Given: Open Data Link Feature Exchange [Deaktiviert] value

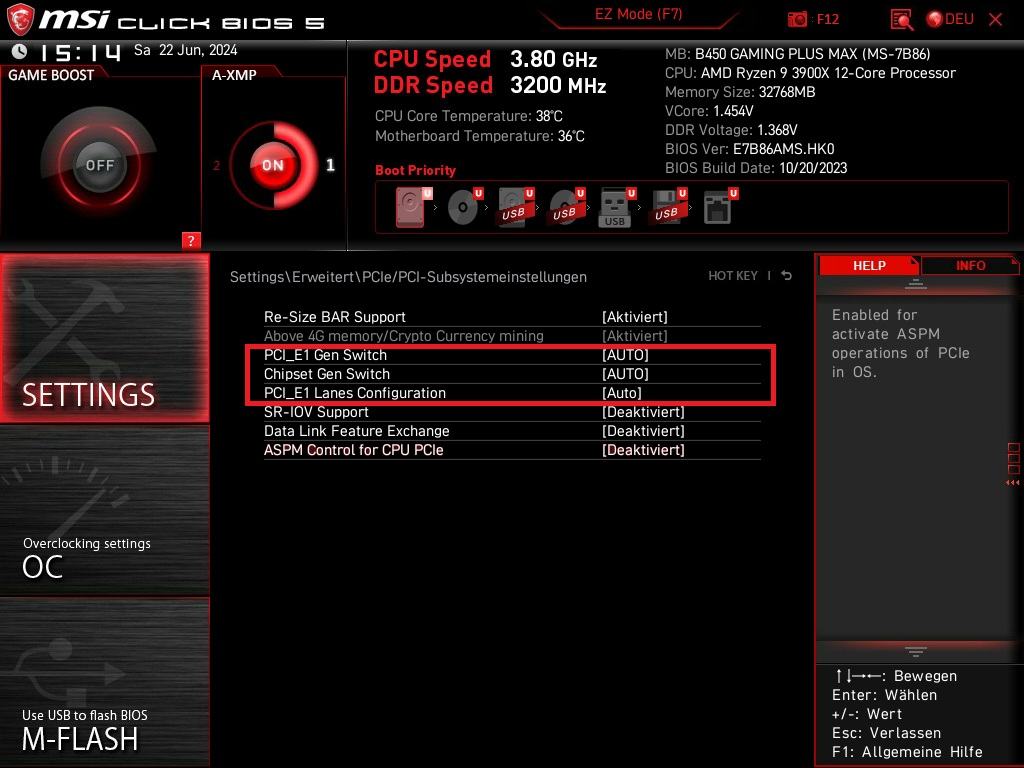Looking at the screenshot, I should click(643, 431).
